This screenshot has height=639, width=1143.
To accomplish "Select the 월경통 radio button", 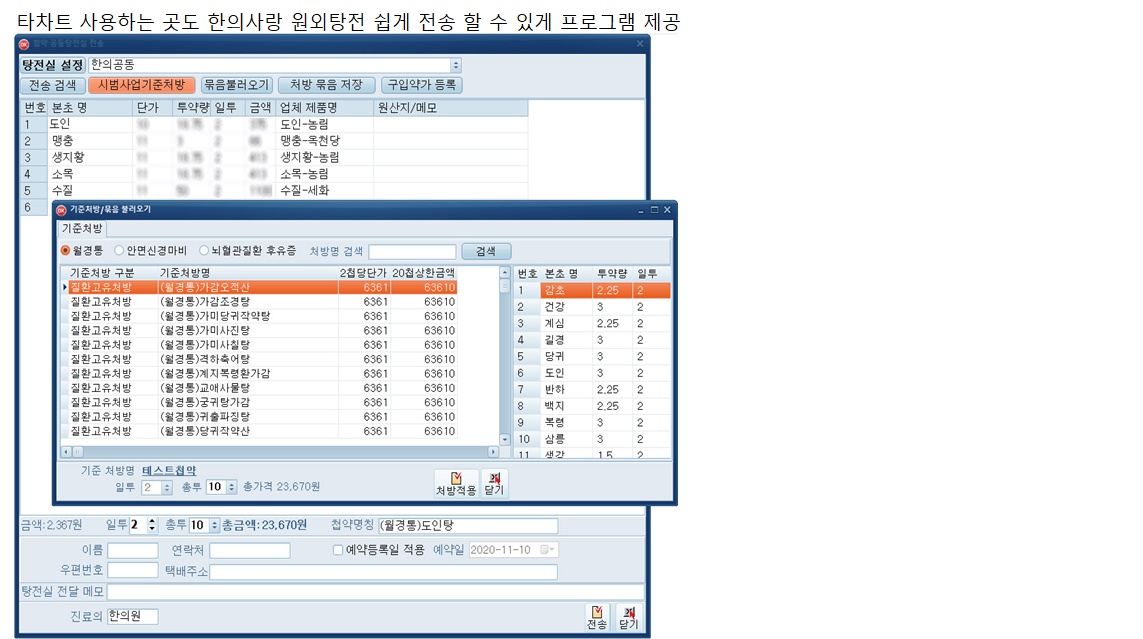I will (66, 251).
